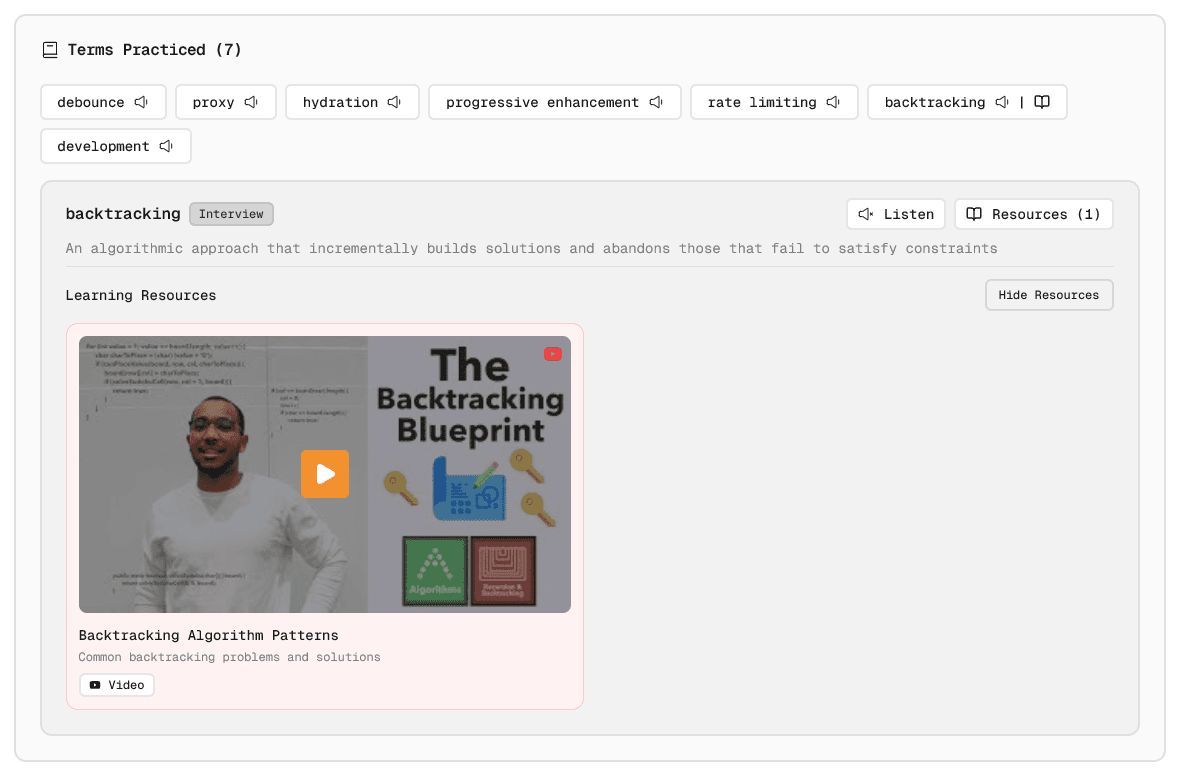Play audio for rate limiting
Viewport: 1187px width, 775px height.
(833, 102)
